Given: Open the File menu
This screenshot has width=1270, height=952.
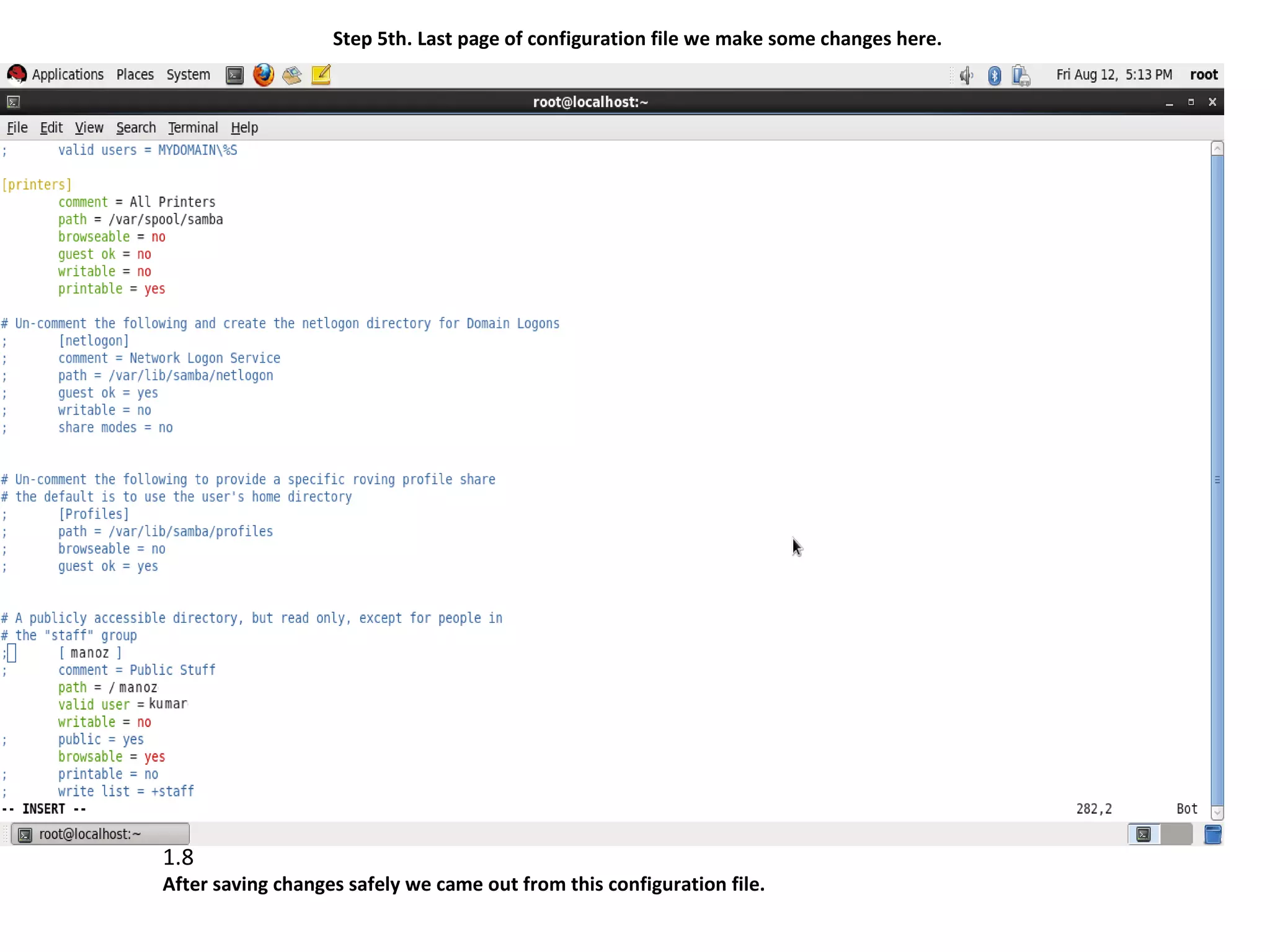Looking at the screenshot, I should (17, 128).
